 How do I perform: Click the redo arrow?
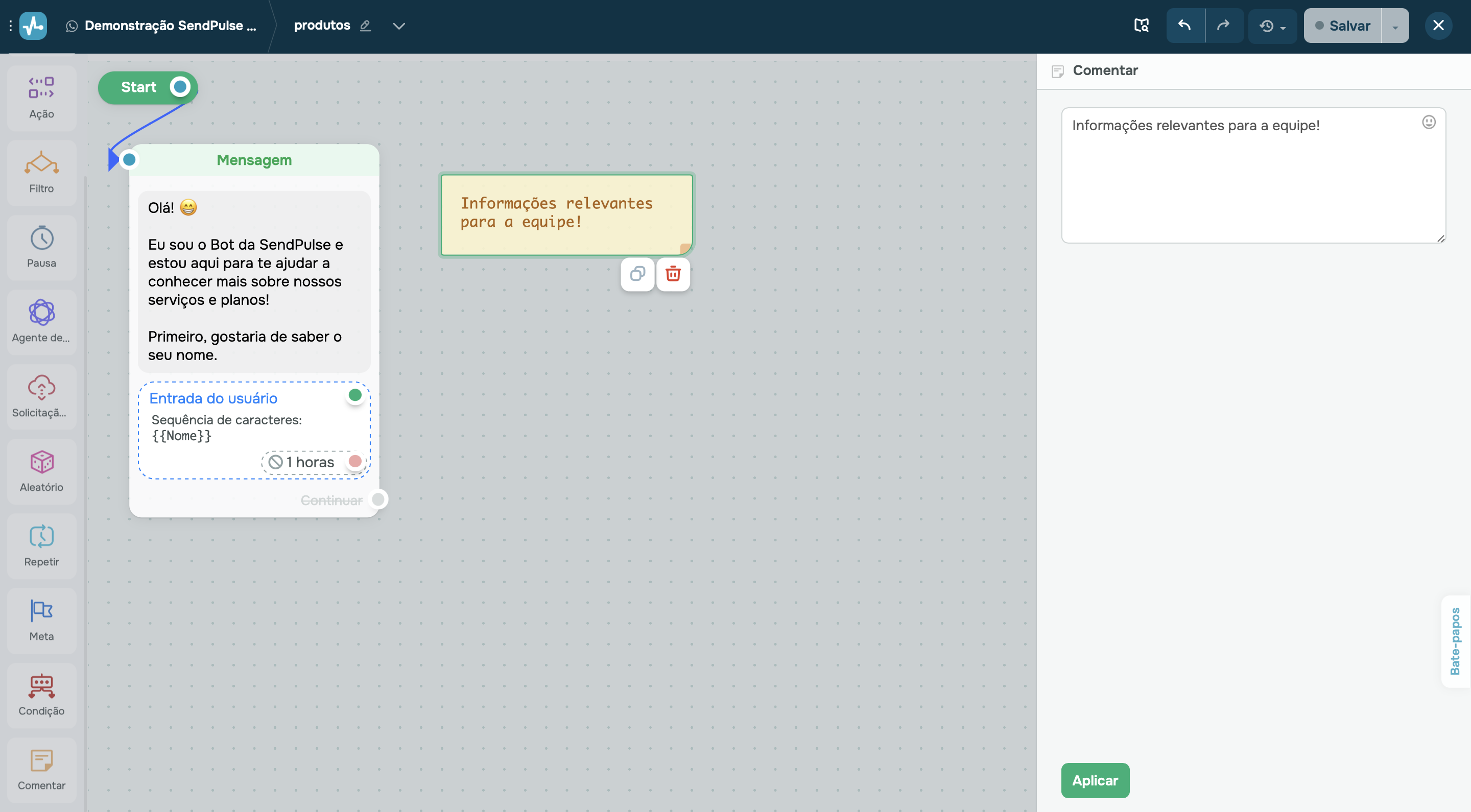tap(1224, 26)
